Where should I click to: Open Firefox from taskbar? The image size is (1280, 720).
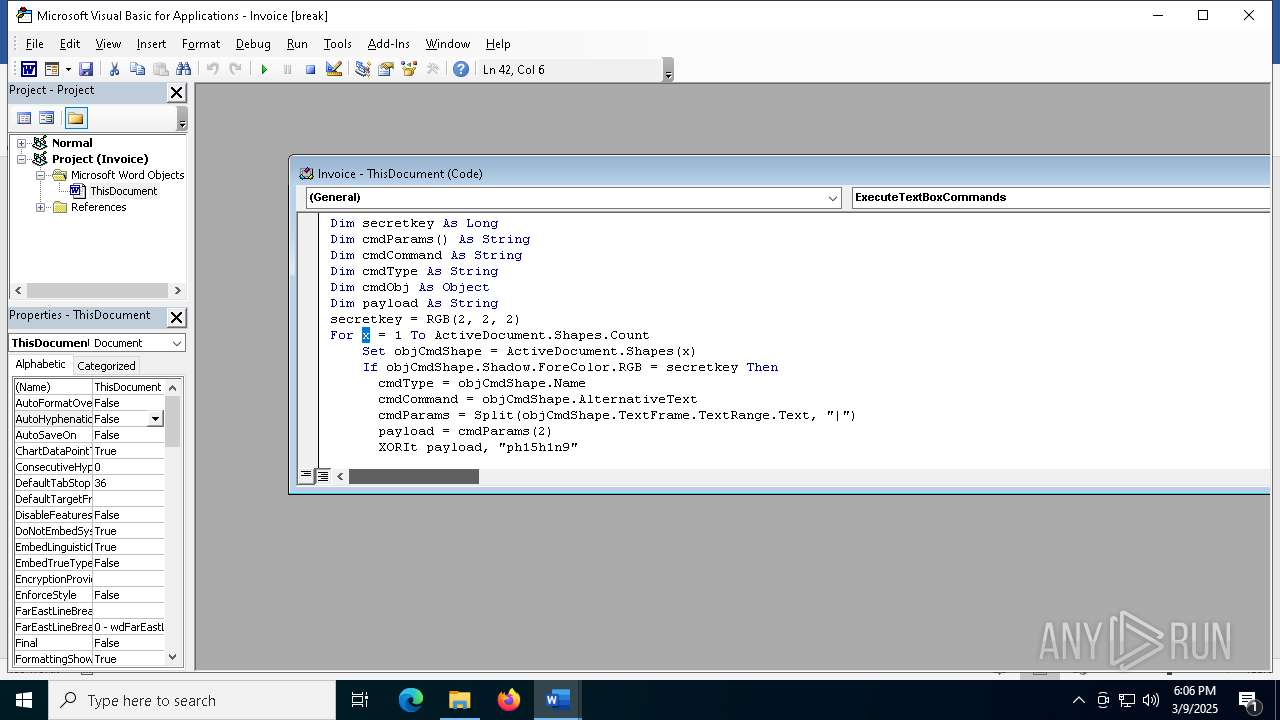point(508,700)
